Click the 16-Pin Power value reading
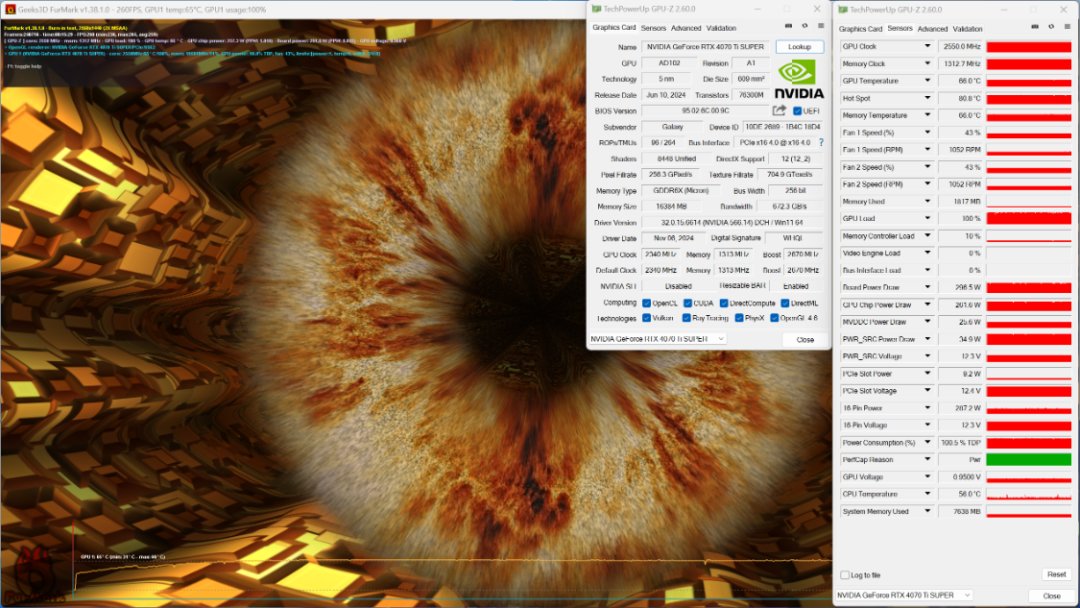 coord(960,408)
